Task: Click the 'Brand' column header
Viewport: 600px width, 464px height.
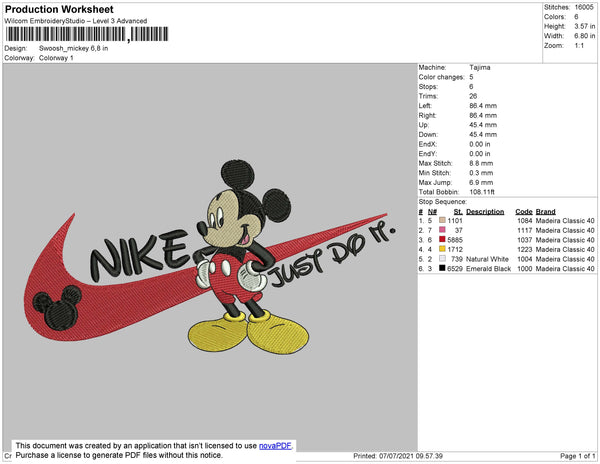Action: [545, 212]
